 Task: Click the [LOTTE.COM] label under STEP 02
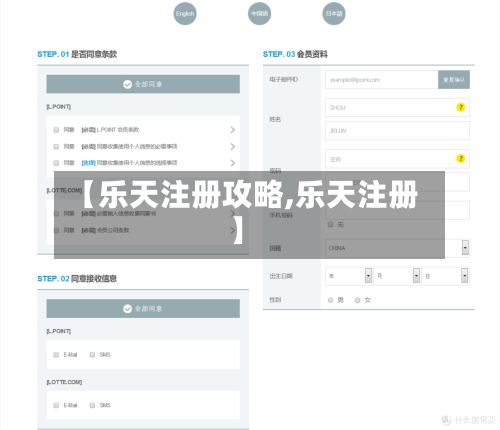(x=64, y=382)
